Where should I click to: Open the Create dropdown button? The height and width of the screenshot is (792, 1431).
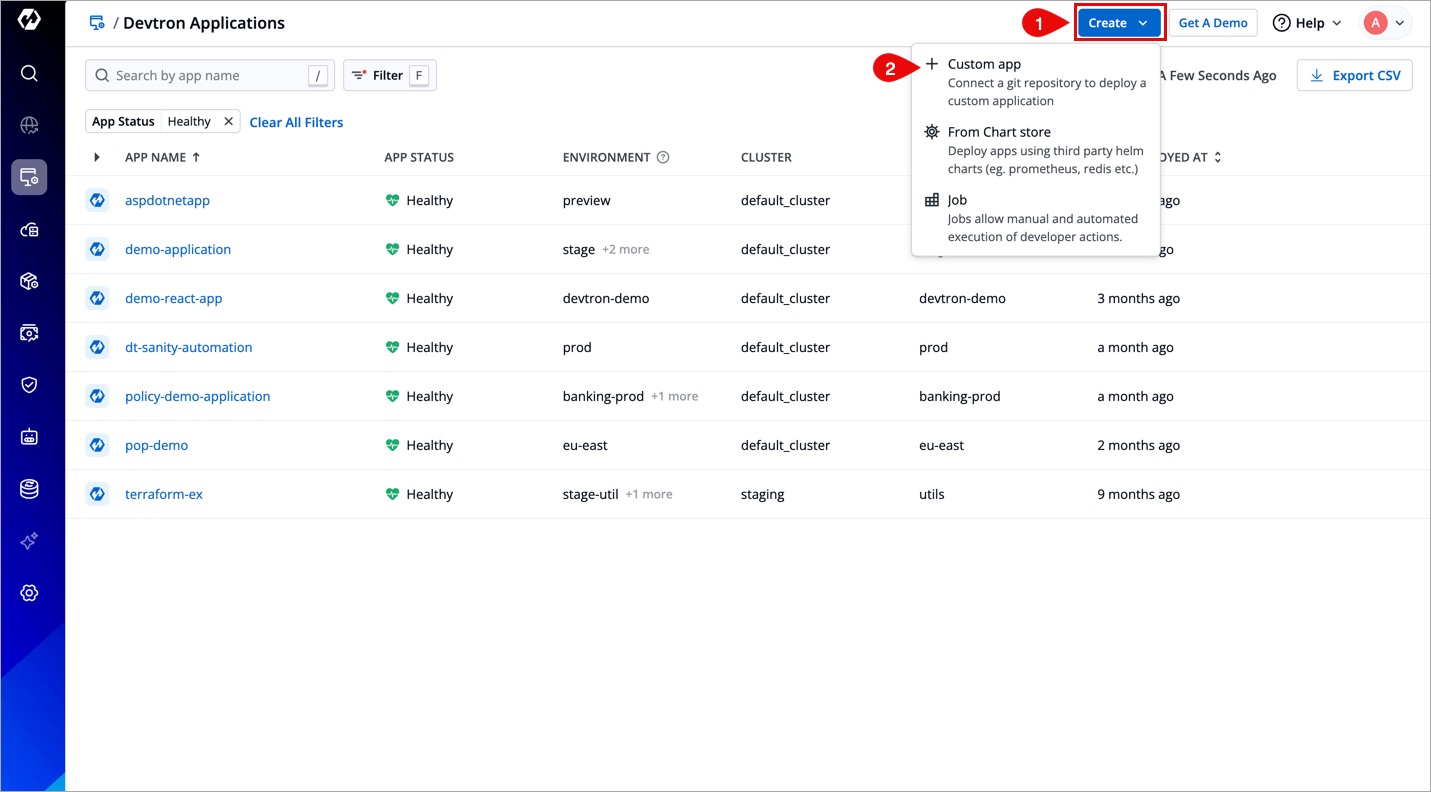(x=1118, y=23)
